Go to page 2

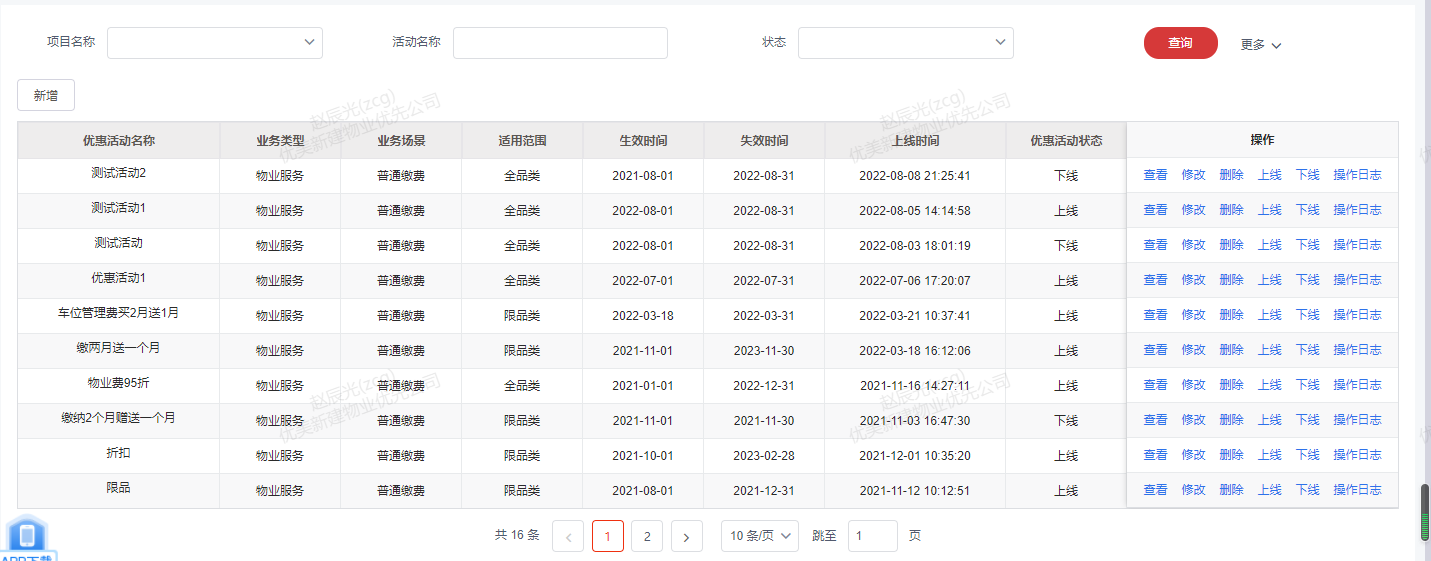tap(647, 537)
